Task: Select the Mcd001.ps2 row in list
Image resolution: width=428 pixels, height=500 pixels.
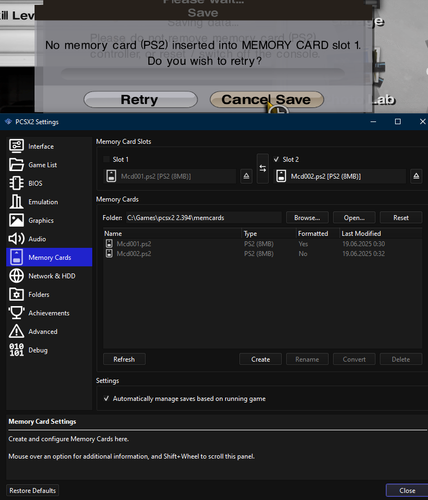Action: (x=263, y=244)
